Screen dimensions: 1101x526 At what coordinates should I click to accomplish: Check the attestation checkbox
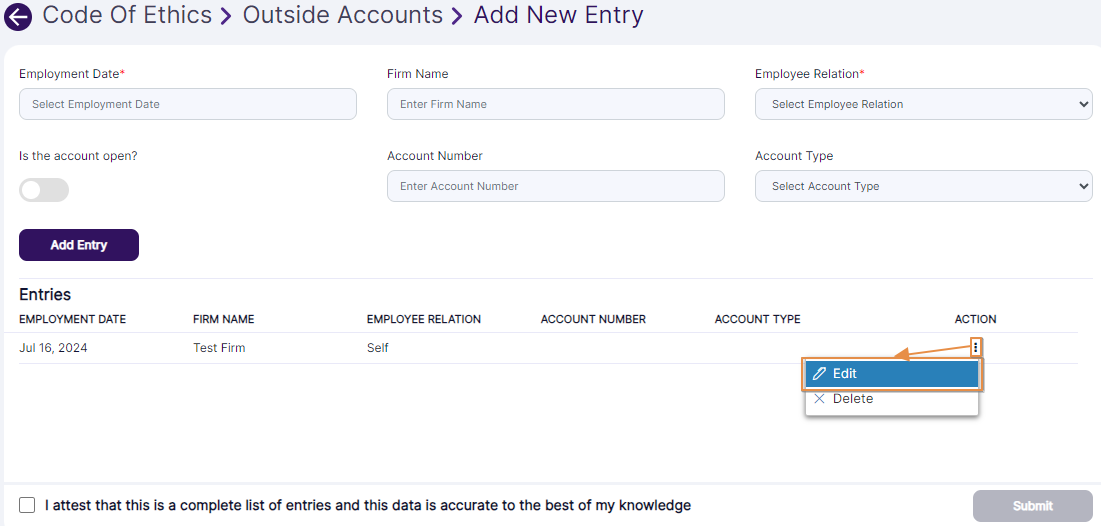click(27, 505)
